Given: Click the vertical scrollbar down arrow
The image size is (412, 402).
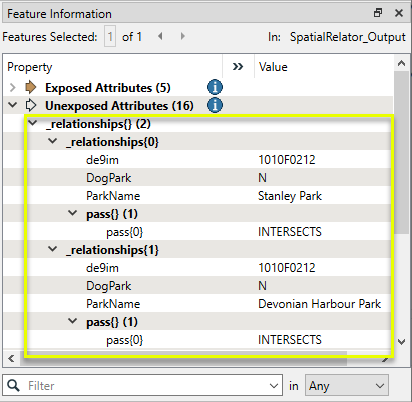Looking at the screenshot, I should [402, 342].
